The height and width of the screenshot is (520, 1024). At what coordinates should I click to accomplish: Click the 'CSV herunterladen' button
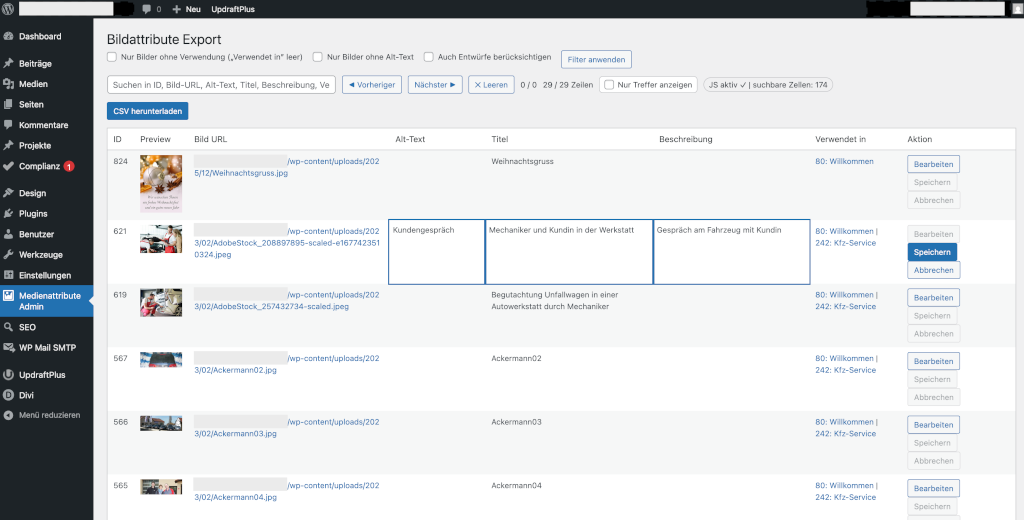point(147,111)
